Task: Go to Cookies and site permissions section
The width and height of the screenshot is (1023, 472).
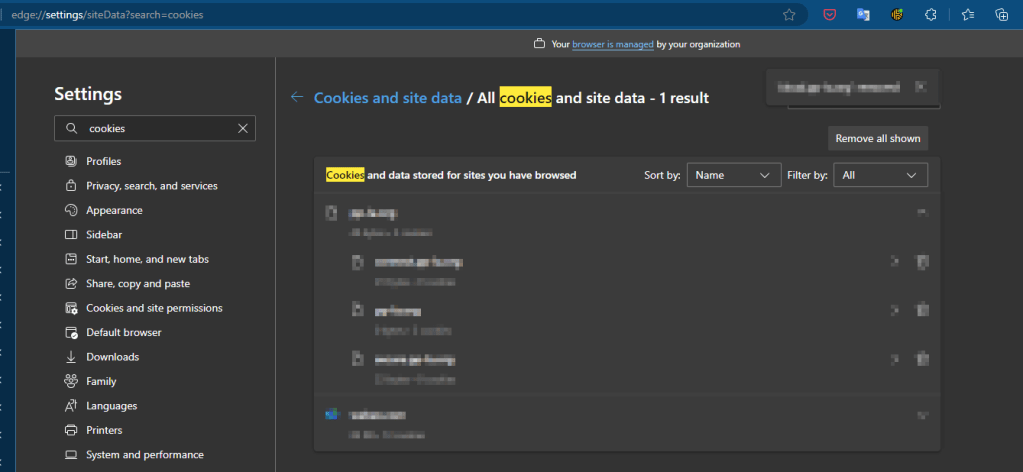Action: [154, 308]
